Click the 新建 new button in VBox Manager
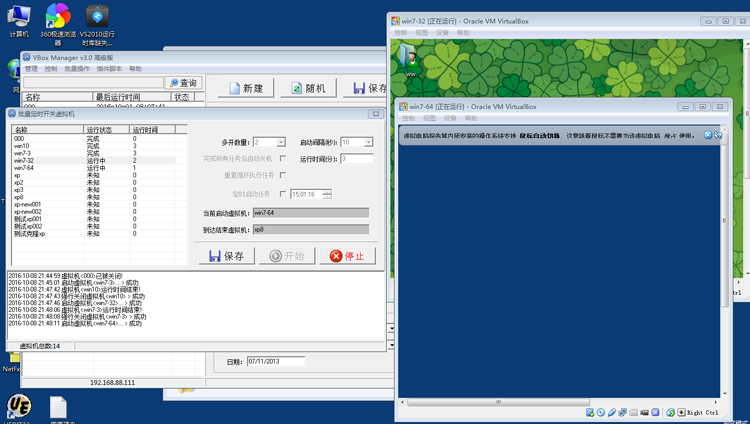This screenshot has height=424, width=750. click(246, 88)
